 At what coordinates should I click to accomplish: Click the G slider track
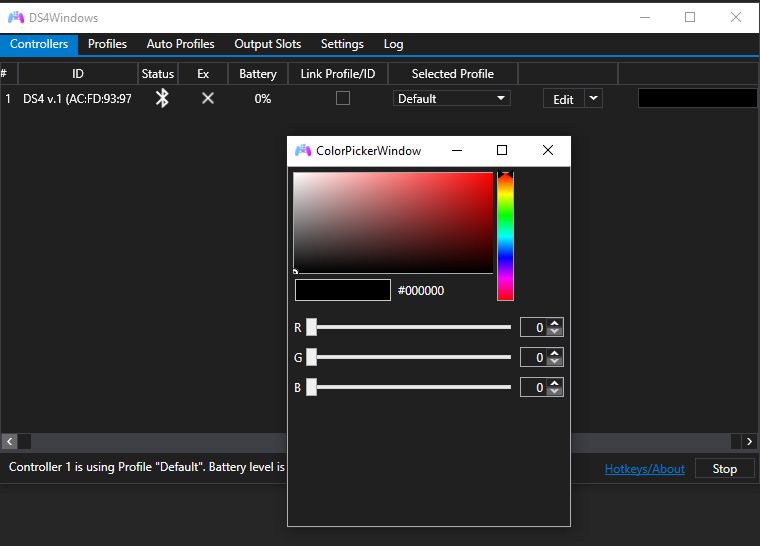click(x=409, y=357)
